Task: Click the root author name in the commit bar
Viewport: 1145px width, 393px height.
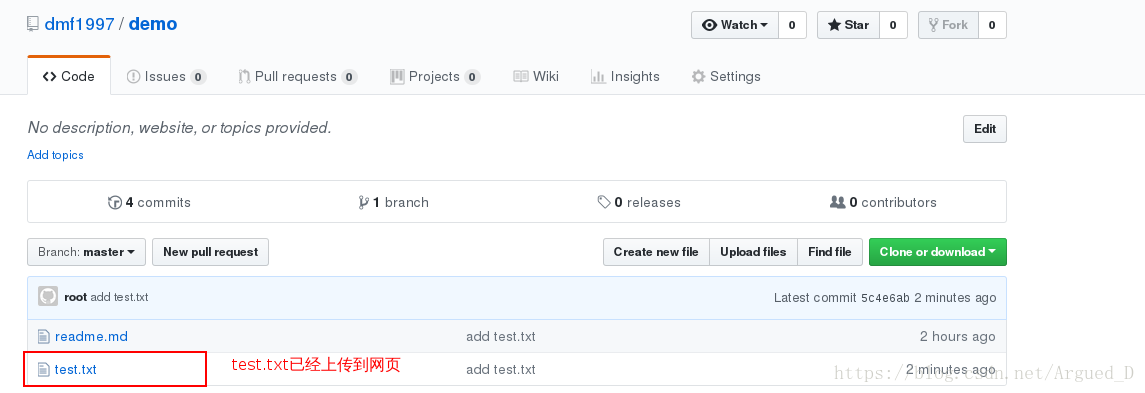Action: [x=76, y=297]
